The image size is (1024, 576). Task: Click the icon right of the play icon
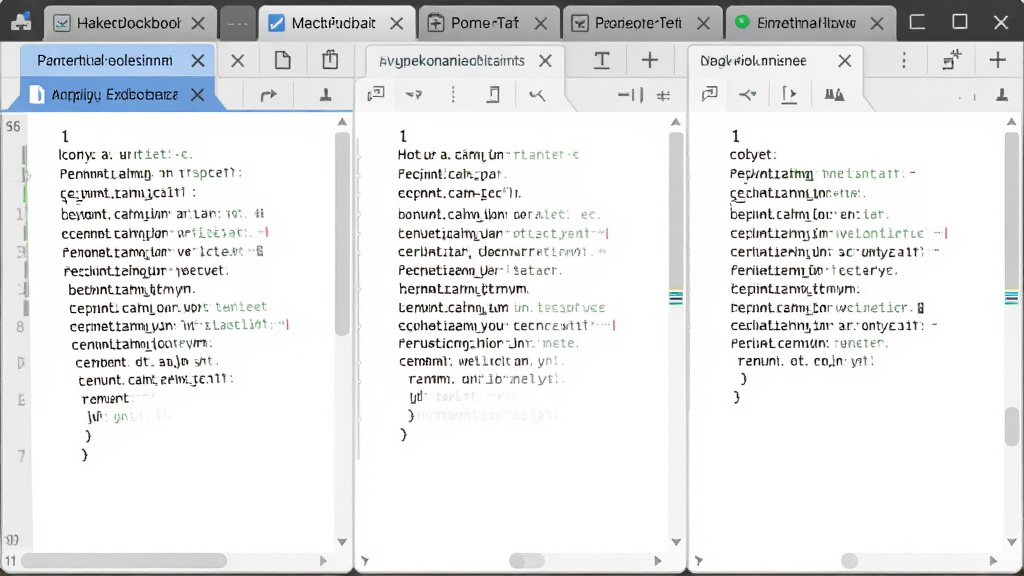834,95
